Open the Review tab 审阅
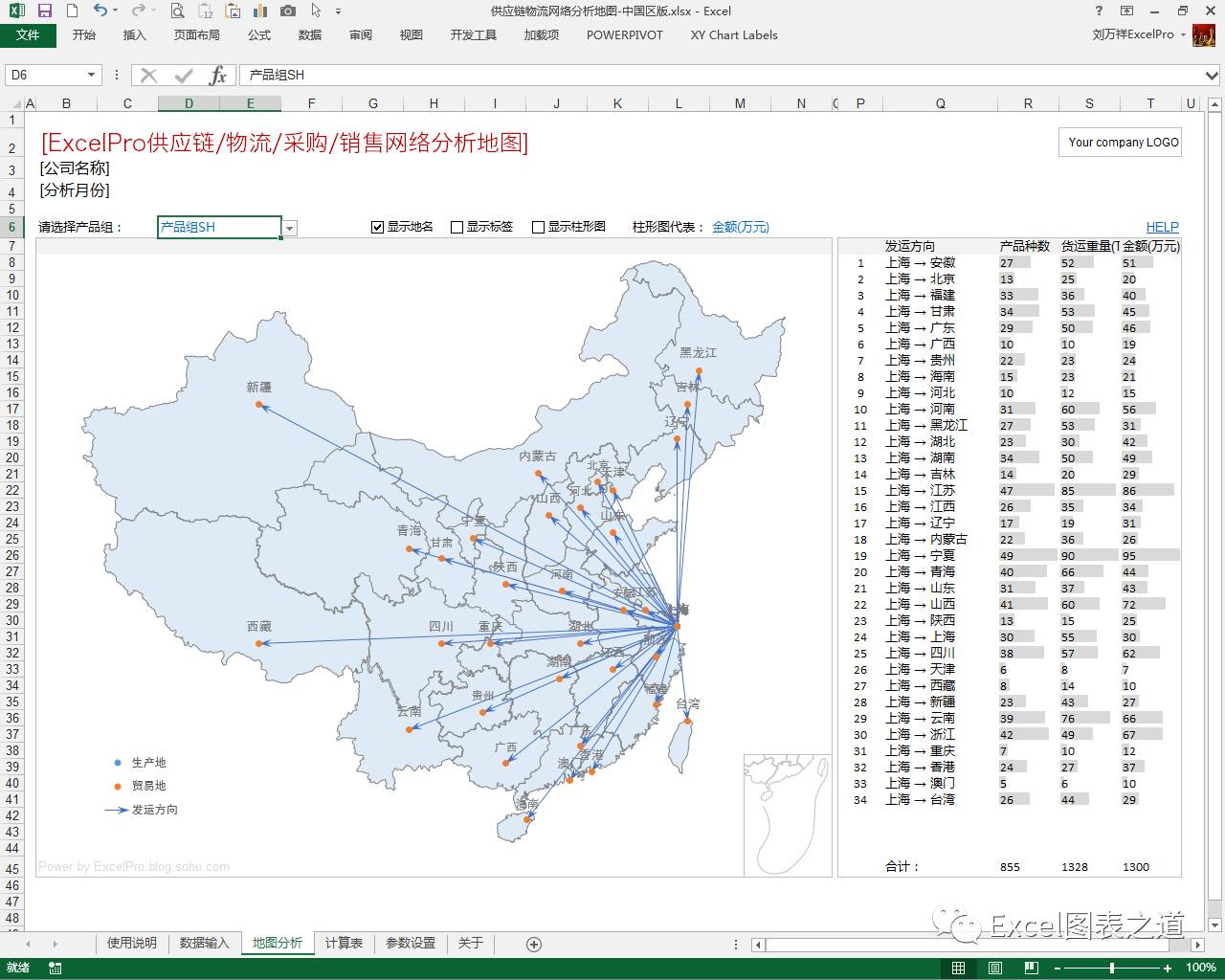Viewport: 1225px width, 980px height. coord(361,34)
